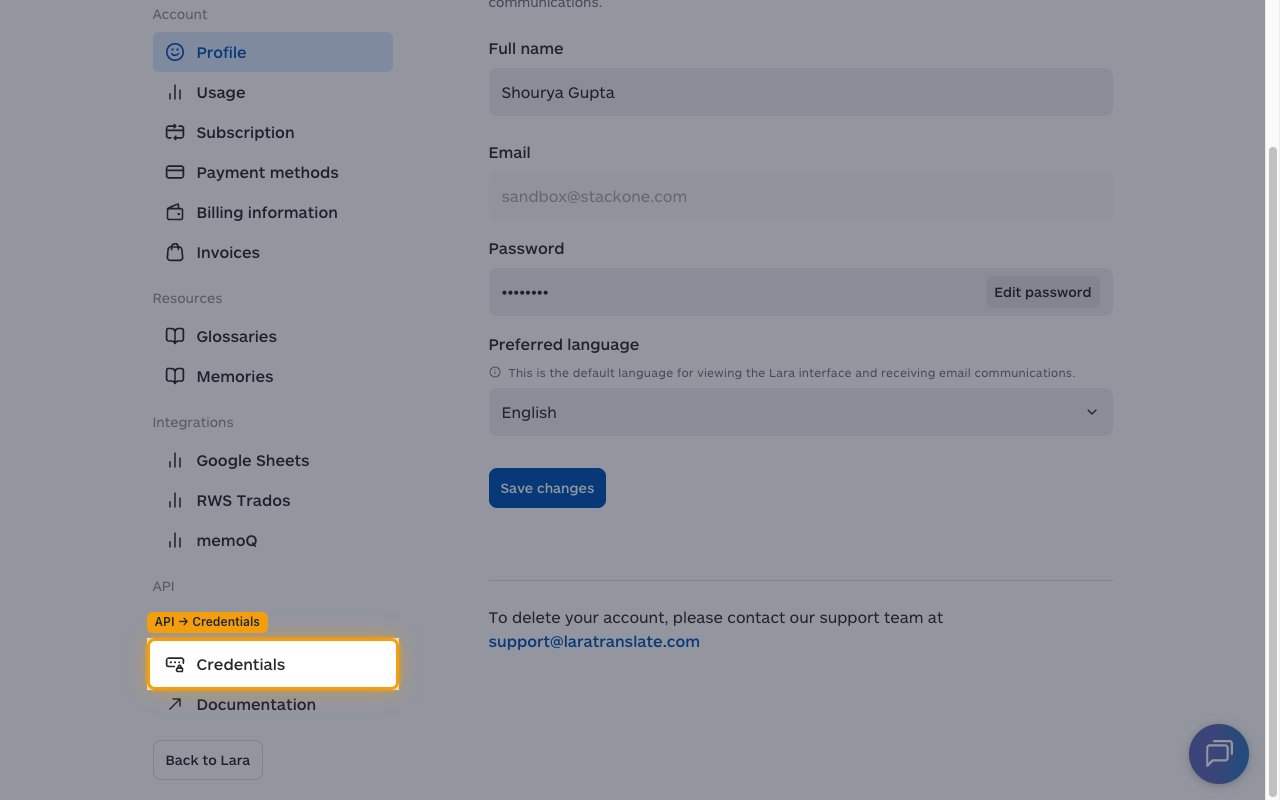Click Back to Lara button
1280x800 pixels.
(208, 760)
